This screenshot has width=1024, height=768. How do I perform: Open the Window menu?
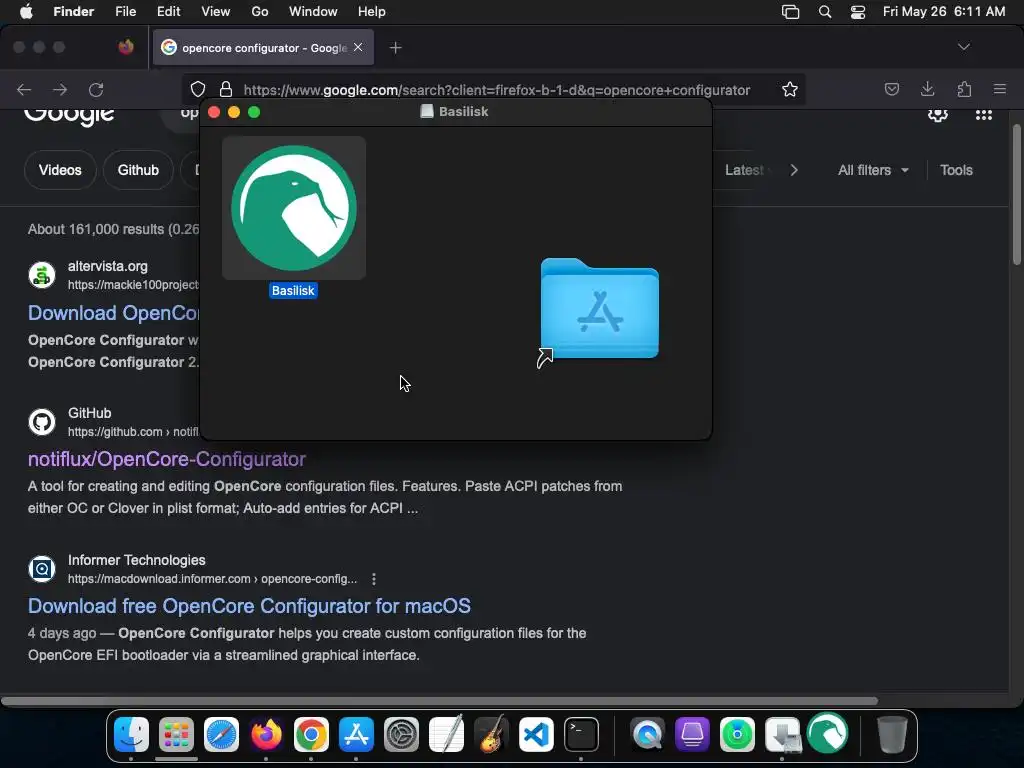(313, 12)
